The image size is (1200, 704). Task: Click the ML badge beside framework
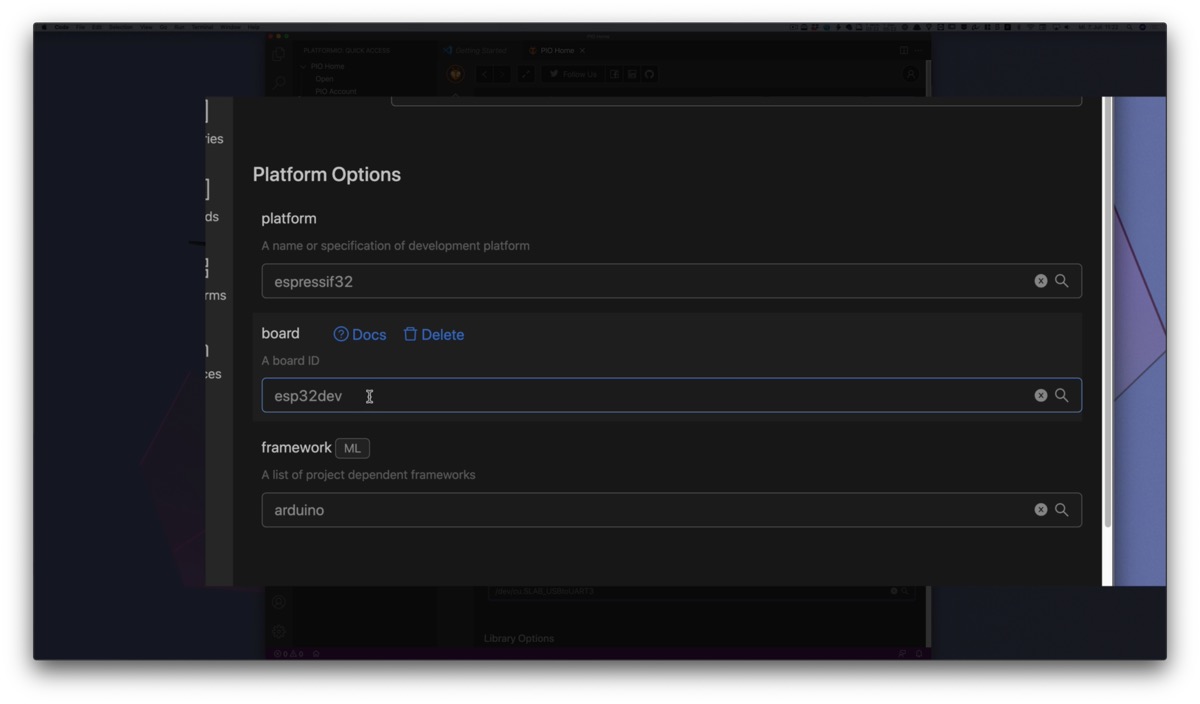(x=352, y=448)
